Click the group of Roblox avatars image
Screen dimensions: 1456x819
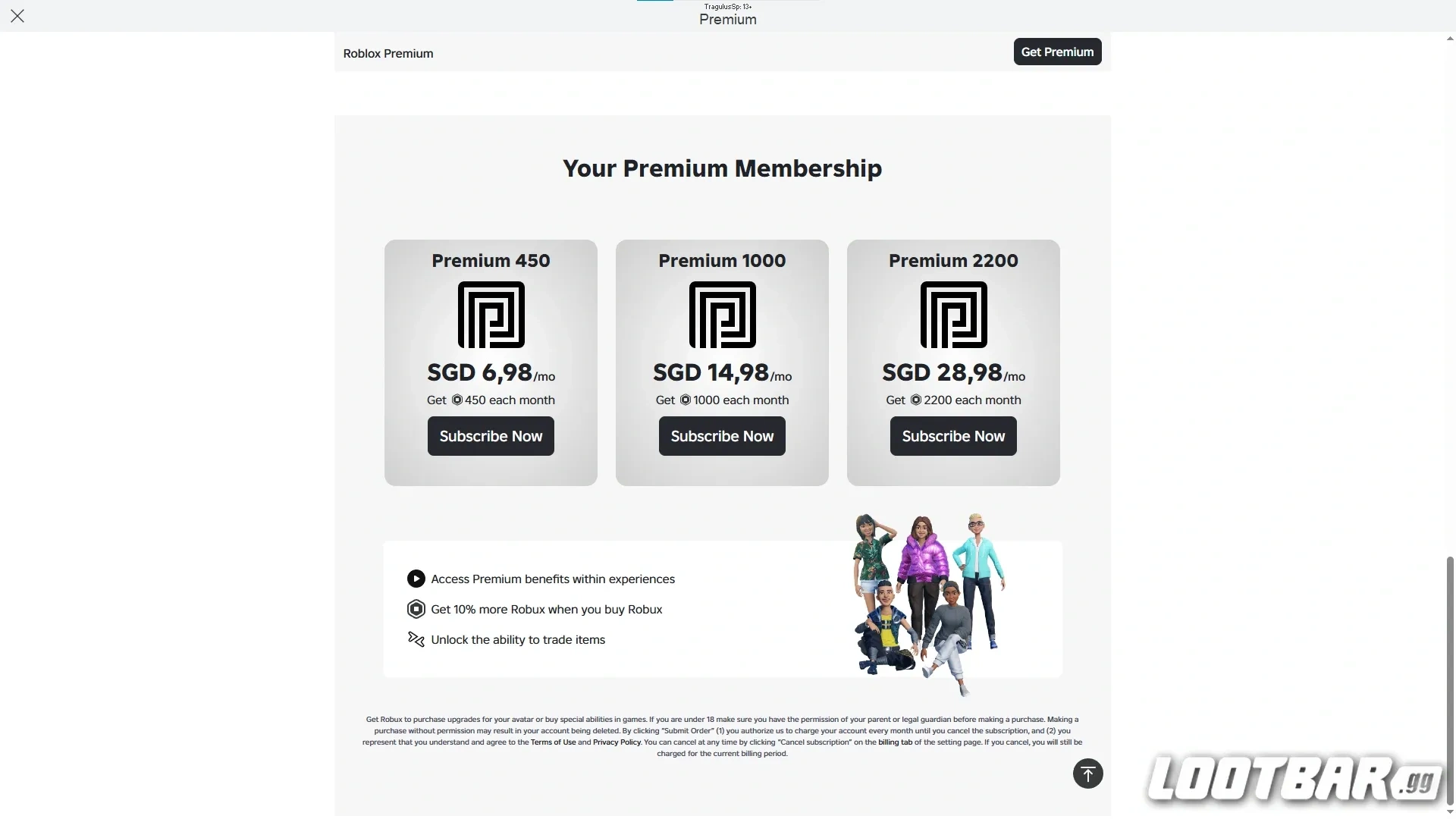click(929, 599)
